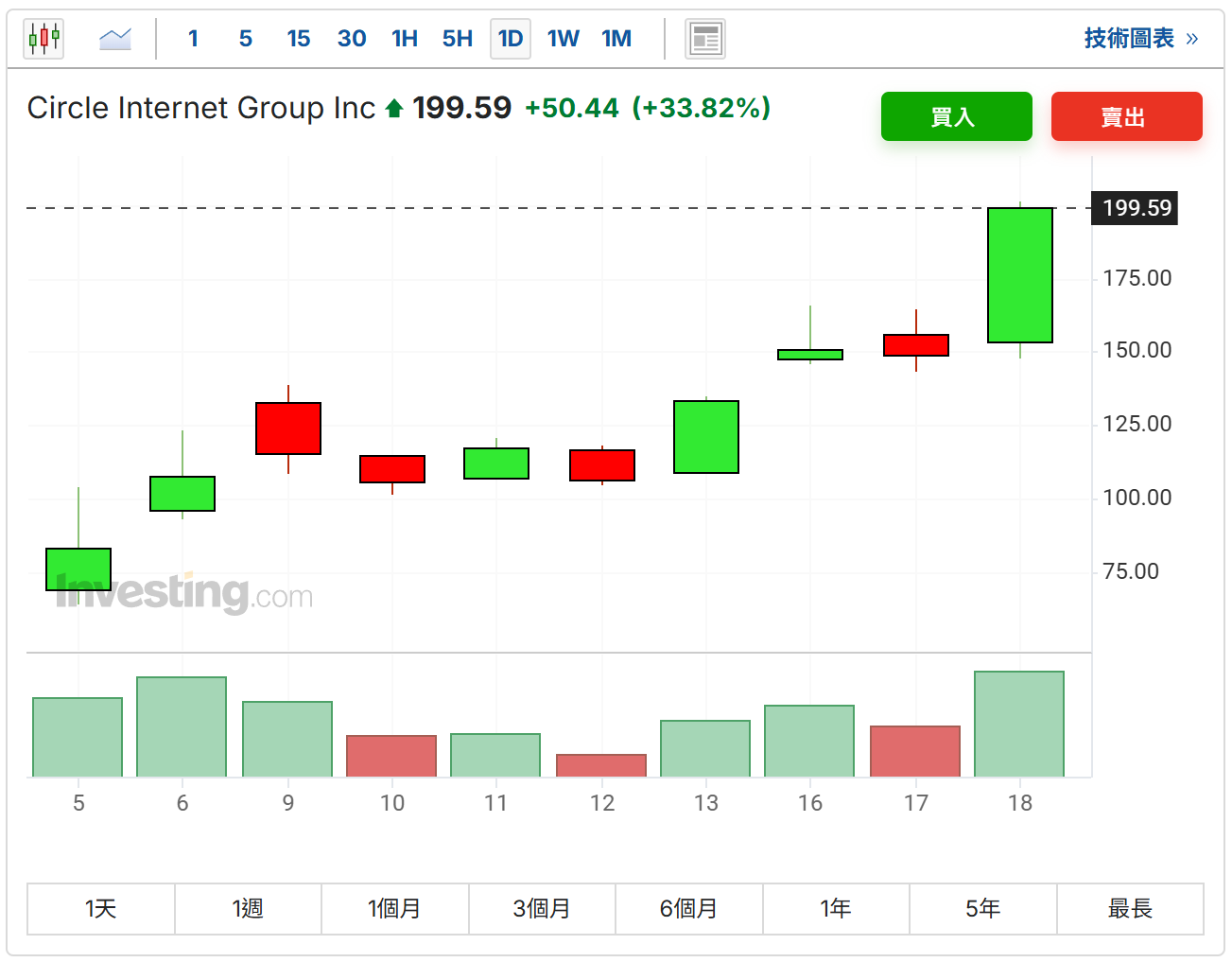Click the green 買入 button

[957, 116]
